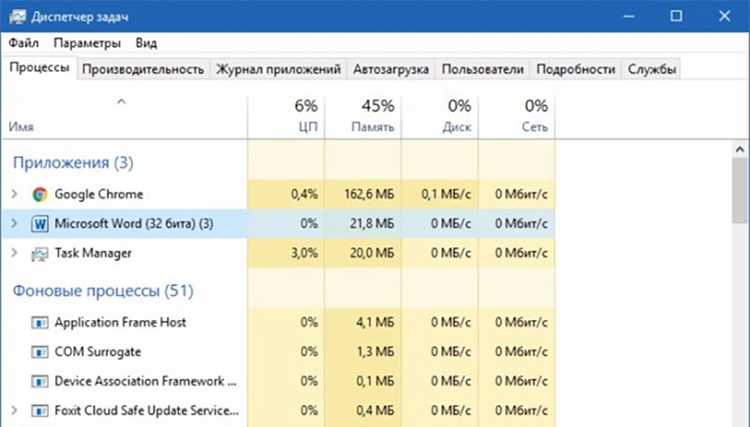Switch to the Автозагрузка tab

tap(391, 69)
